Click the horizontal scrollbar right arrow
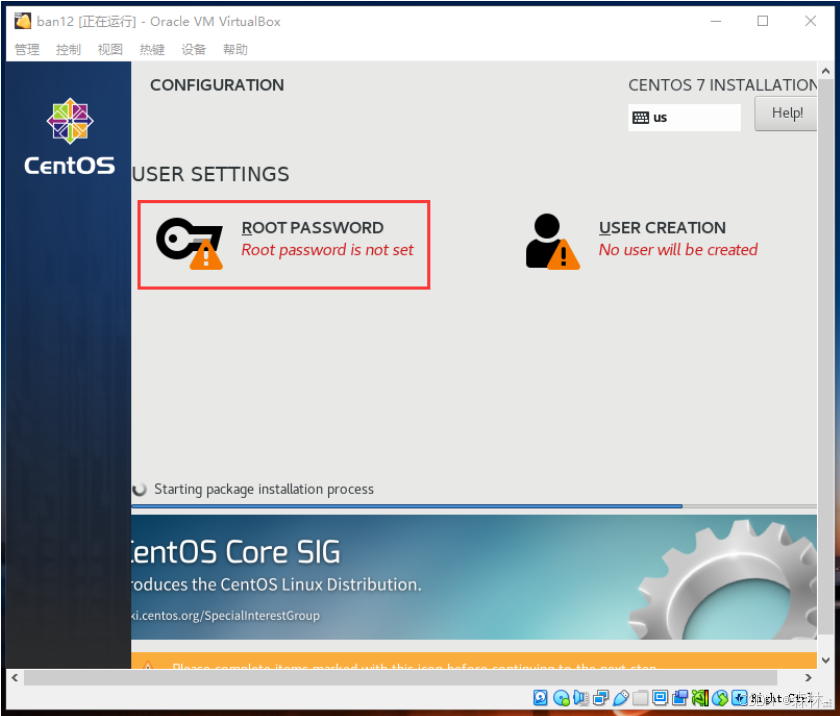The width and height of the screenshot is (840, 716). (x=808, y=677)
